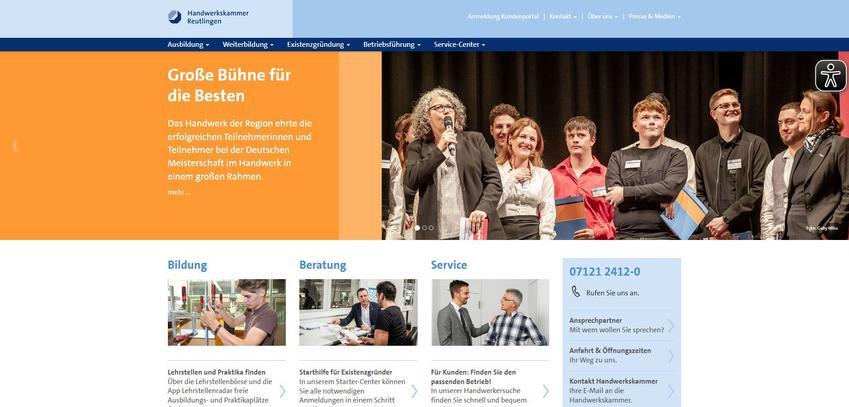Click Anfahrt & Öffnungszeiten entry
Viewport: 849px width, 407px height.
[622, 355]
